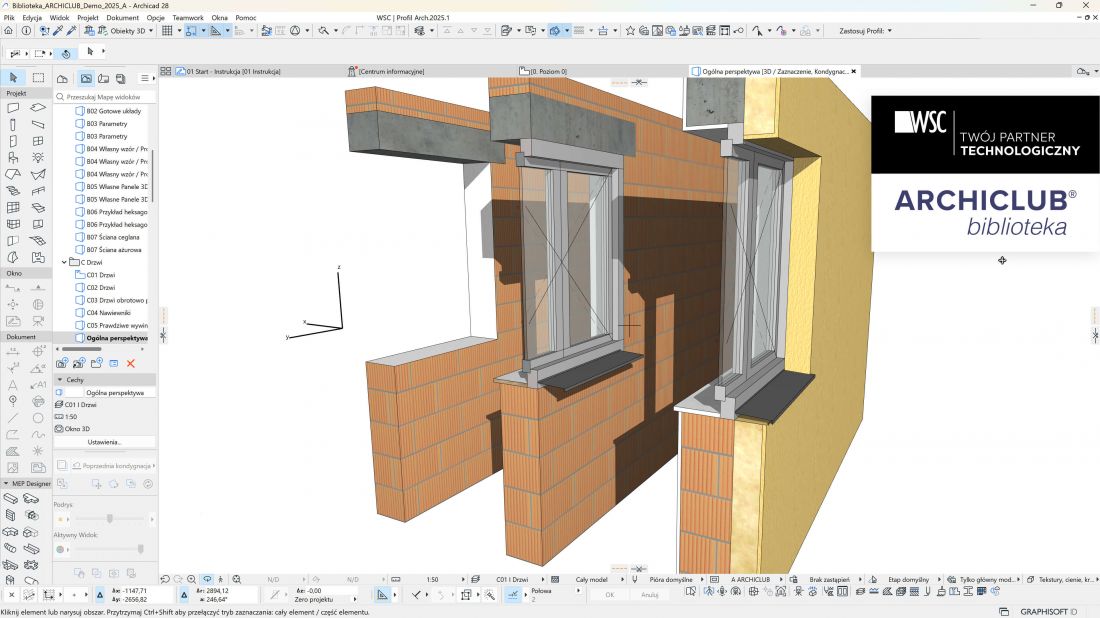Select the Marquee tool in toolbox

tap(38, 78)
